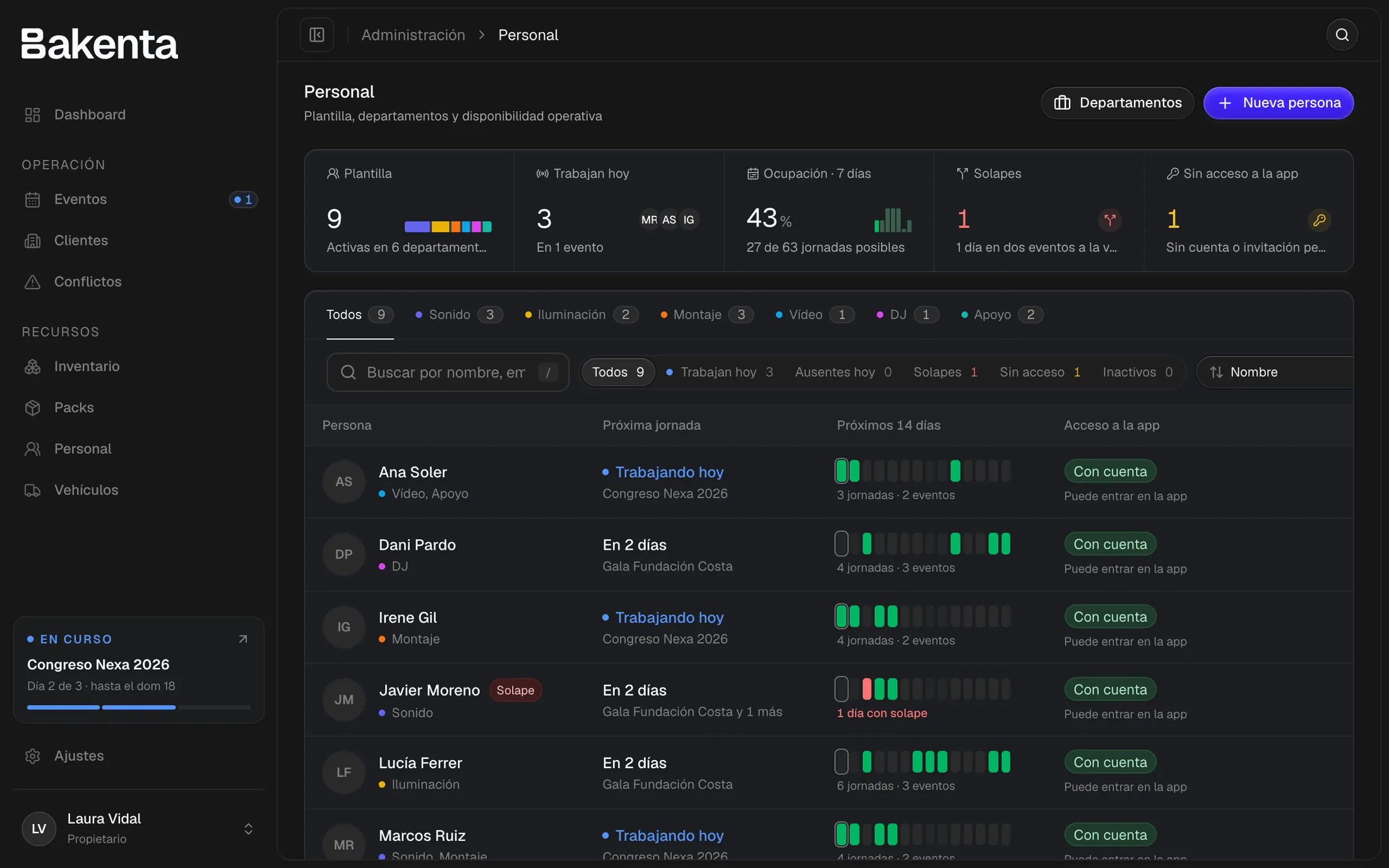Filter list by Ausentes hoy
The image size is (1389, 868).
coord(843,372)
